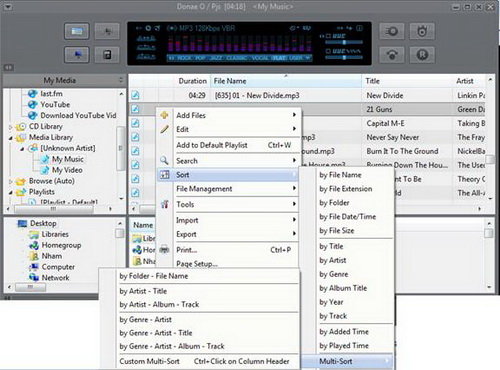Click the YouTube globe icon in tree
The height and width of the screenshot is (370, 500).
[32, 104]
